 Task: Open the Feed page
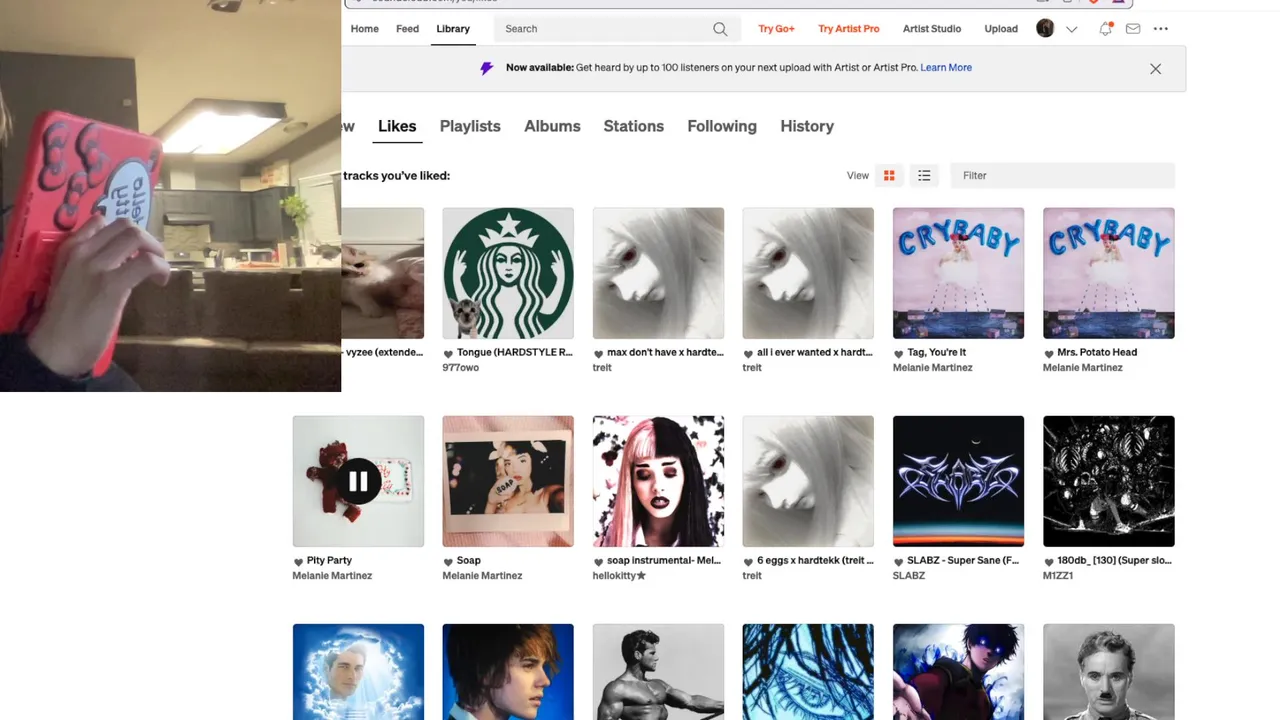pyautogui.click(x=407, y=29)
